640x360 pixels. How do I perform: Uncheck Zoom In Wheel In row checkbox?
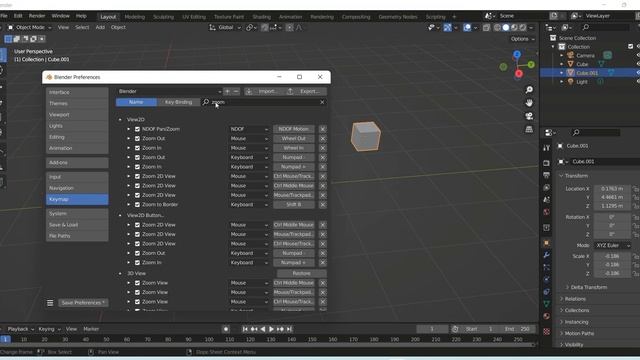click(138, 148)
